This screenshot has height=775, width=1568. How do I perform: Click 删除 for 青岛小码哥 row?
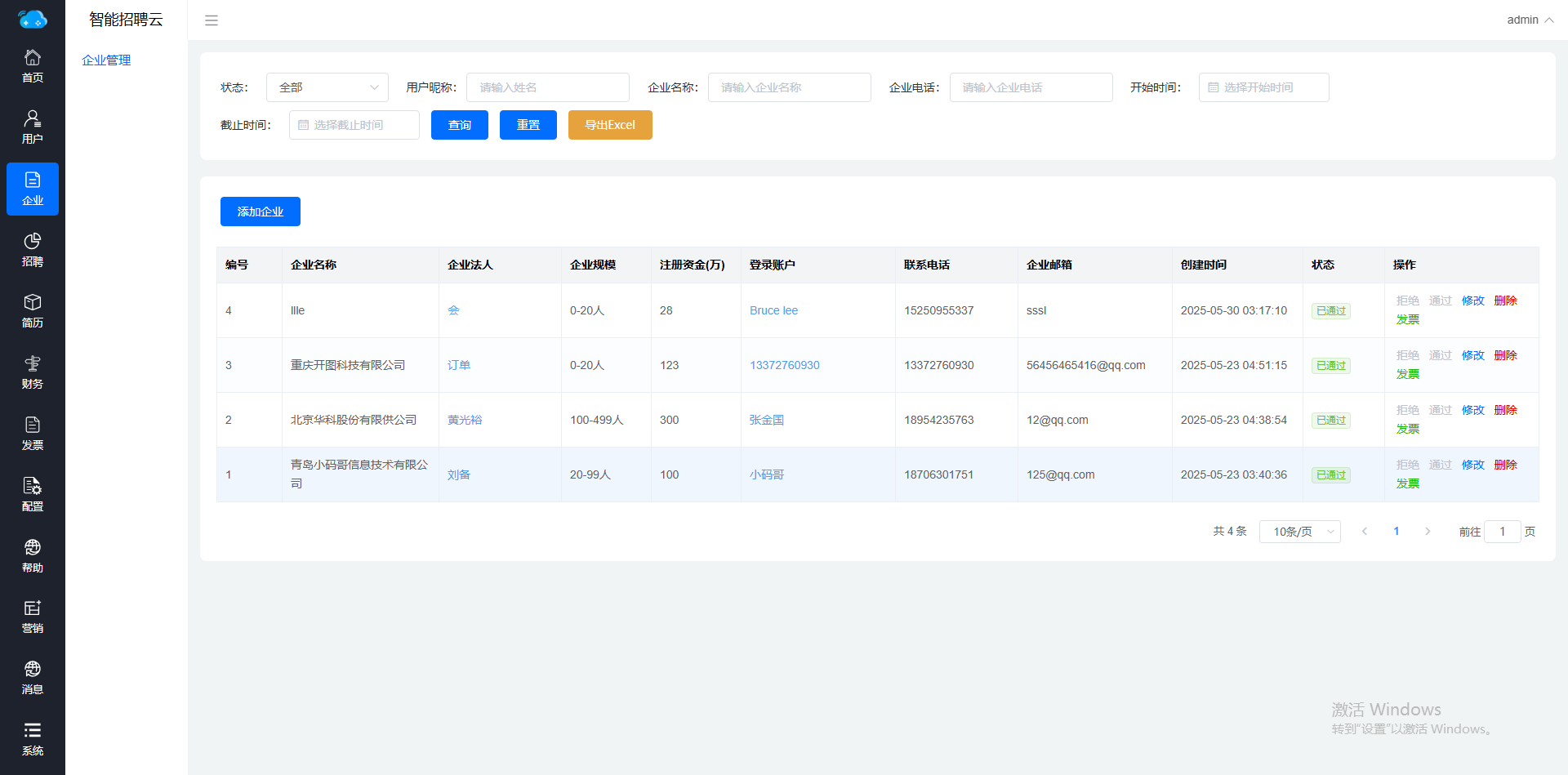[1506, 465]
